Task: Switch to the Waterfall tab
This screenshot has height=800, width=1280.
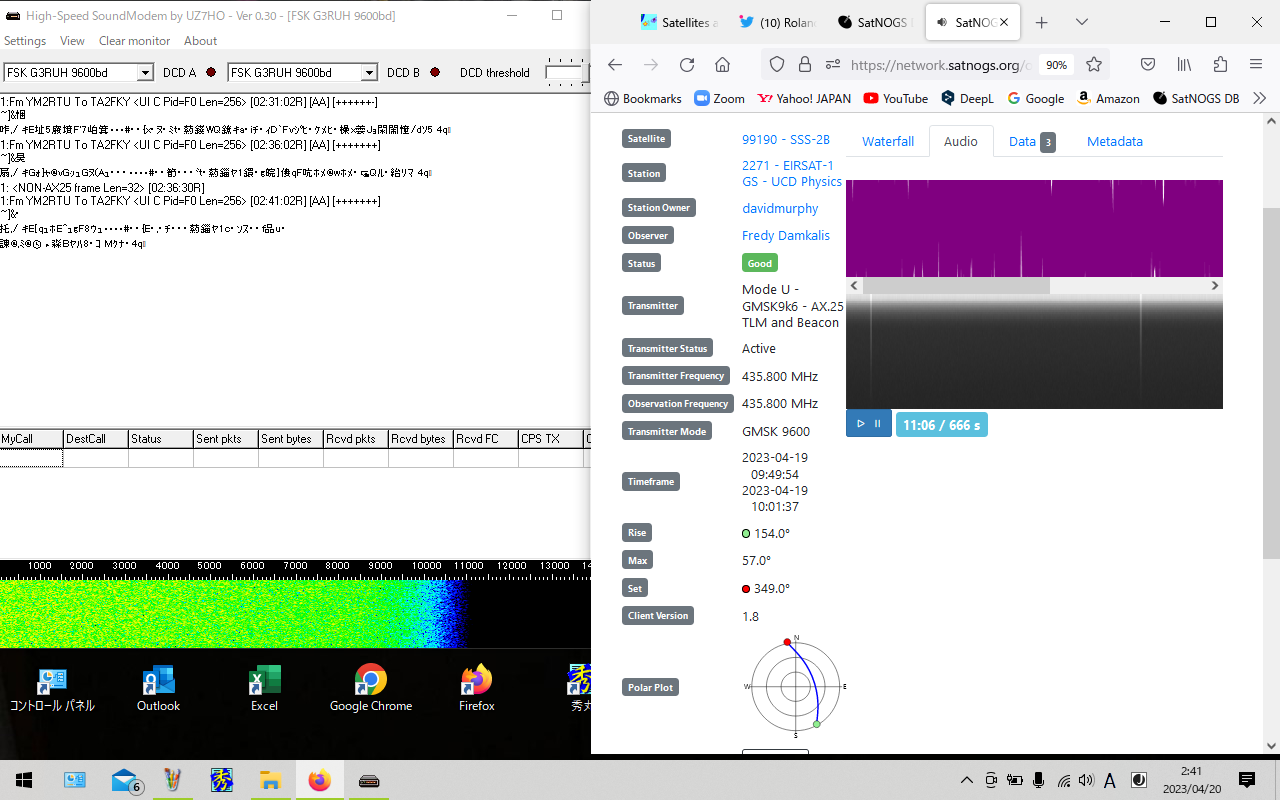Action: pos(888,142)
